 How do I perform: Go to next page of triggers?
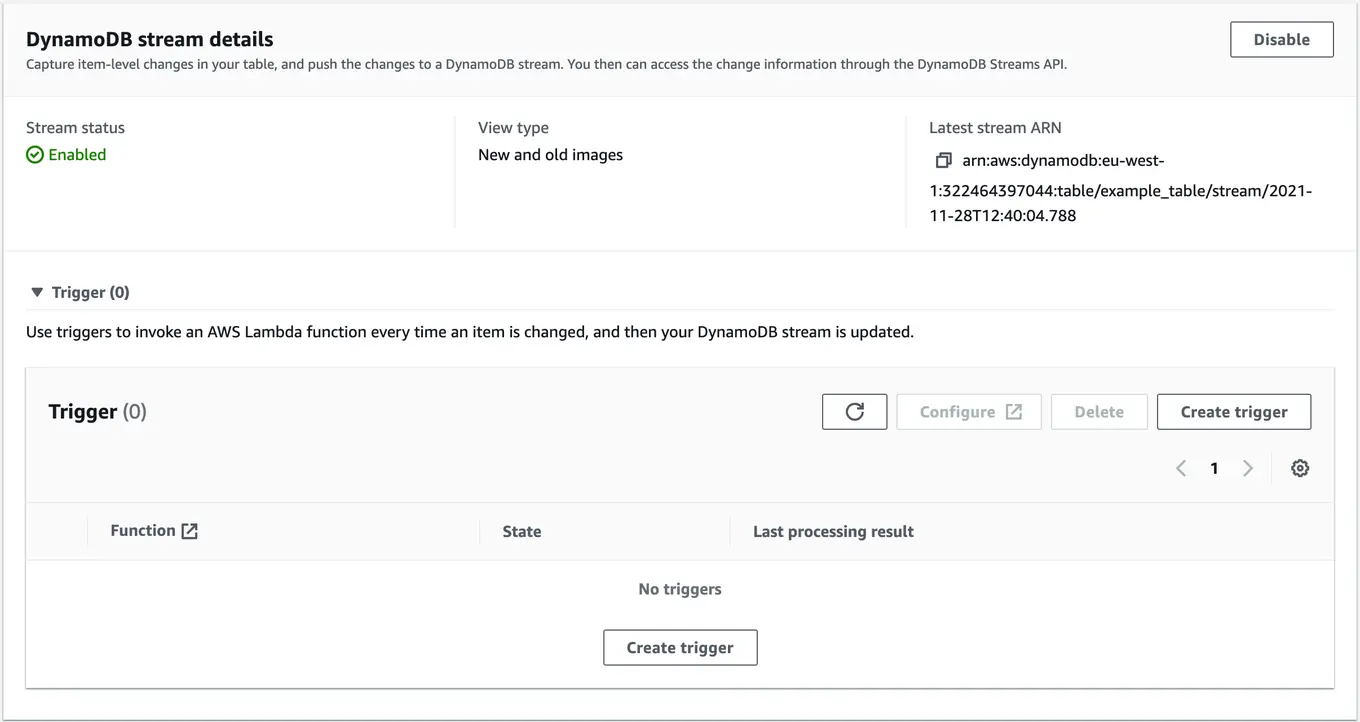[x=1247, y=467]
